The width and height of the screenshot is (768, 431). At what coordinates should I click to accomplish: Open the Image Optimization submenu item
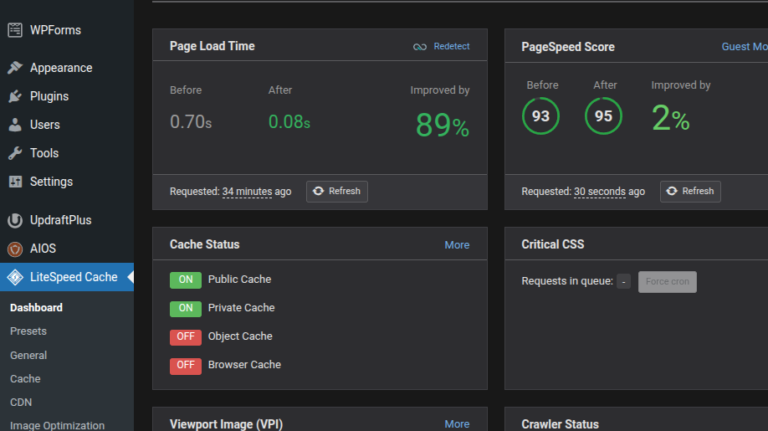(x=57, y=425)
